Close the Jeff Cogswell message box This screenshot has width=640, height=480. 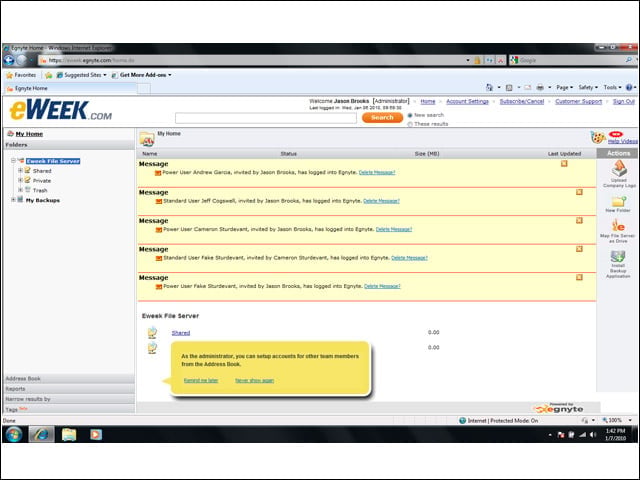click(579, 192)
